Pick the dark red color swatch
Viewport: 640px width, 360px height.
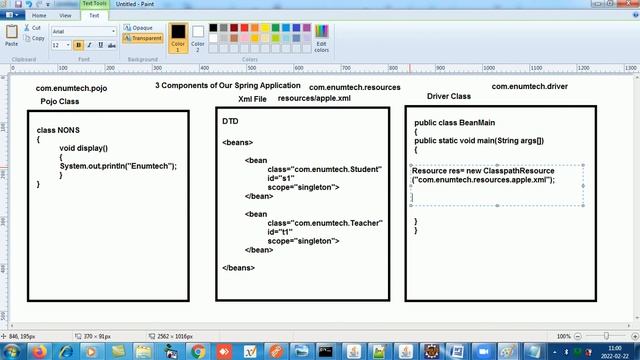tap(234, 27)
